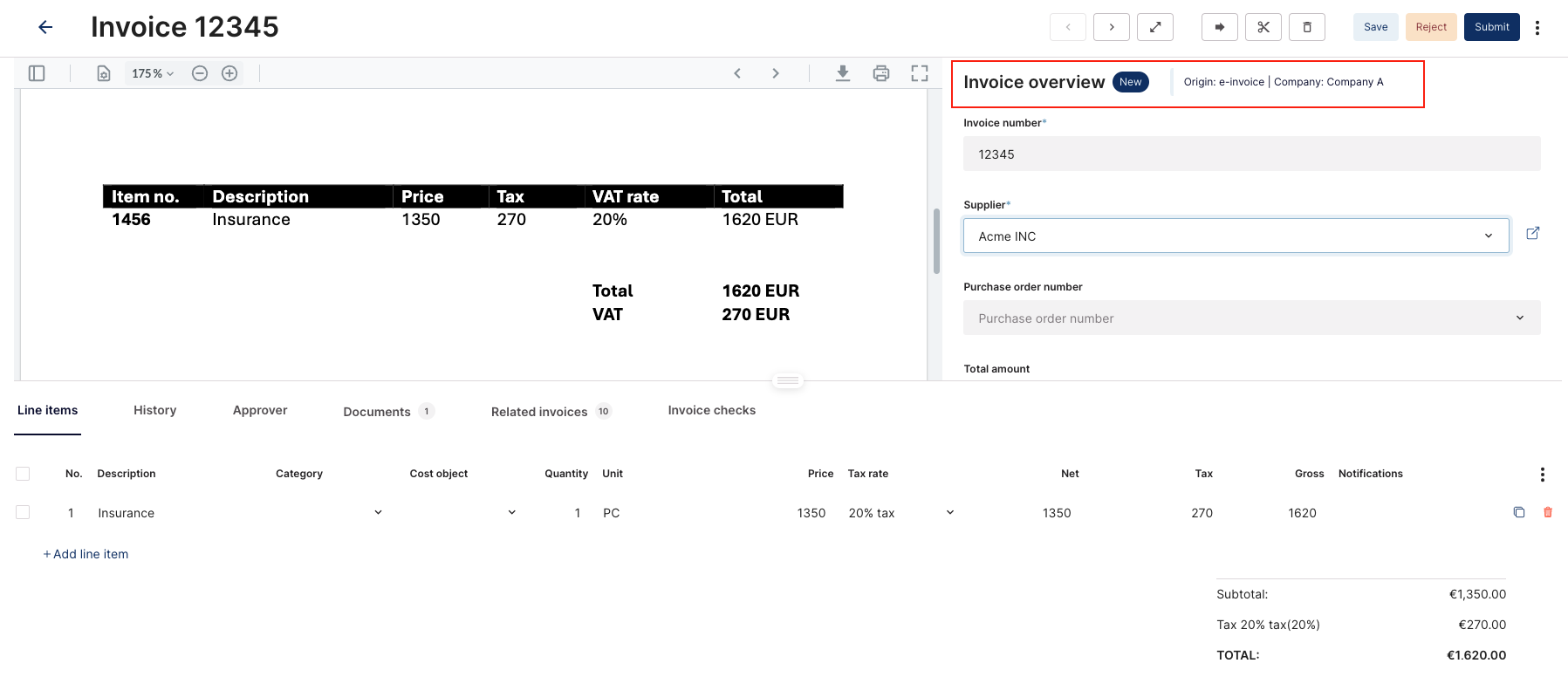Duplicate the Insurance line item
The image size is (1568, 677).
coord(1518,512)
